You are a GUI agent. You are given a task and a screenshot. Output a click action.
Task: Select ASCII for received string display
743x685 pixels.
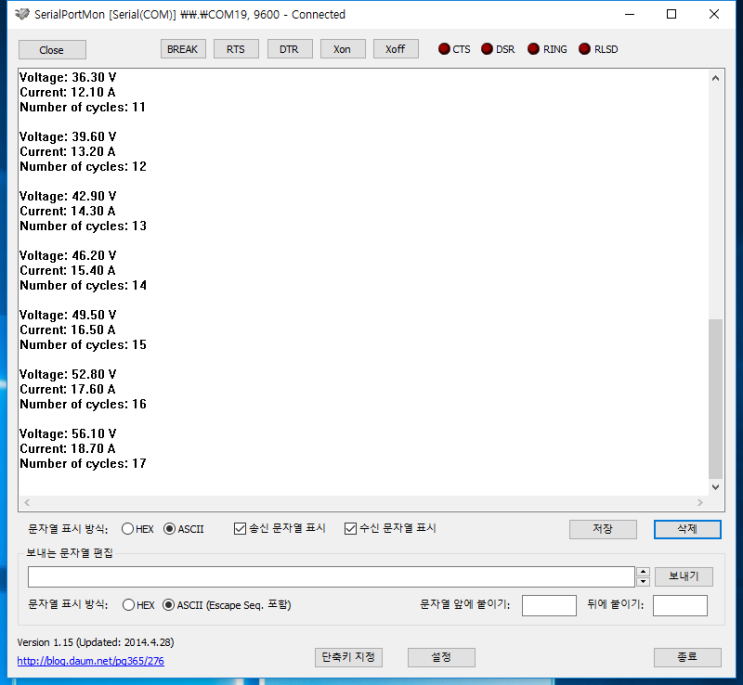click(x=183, y=529)
